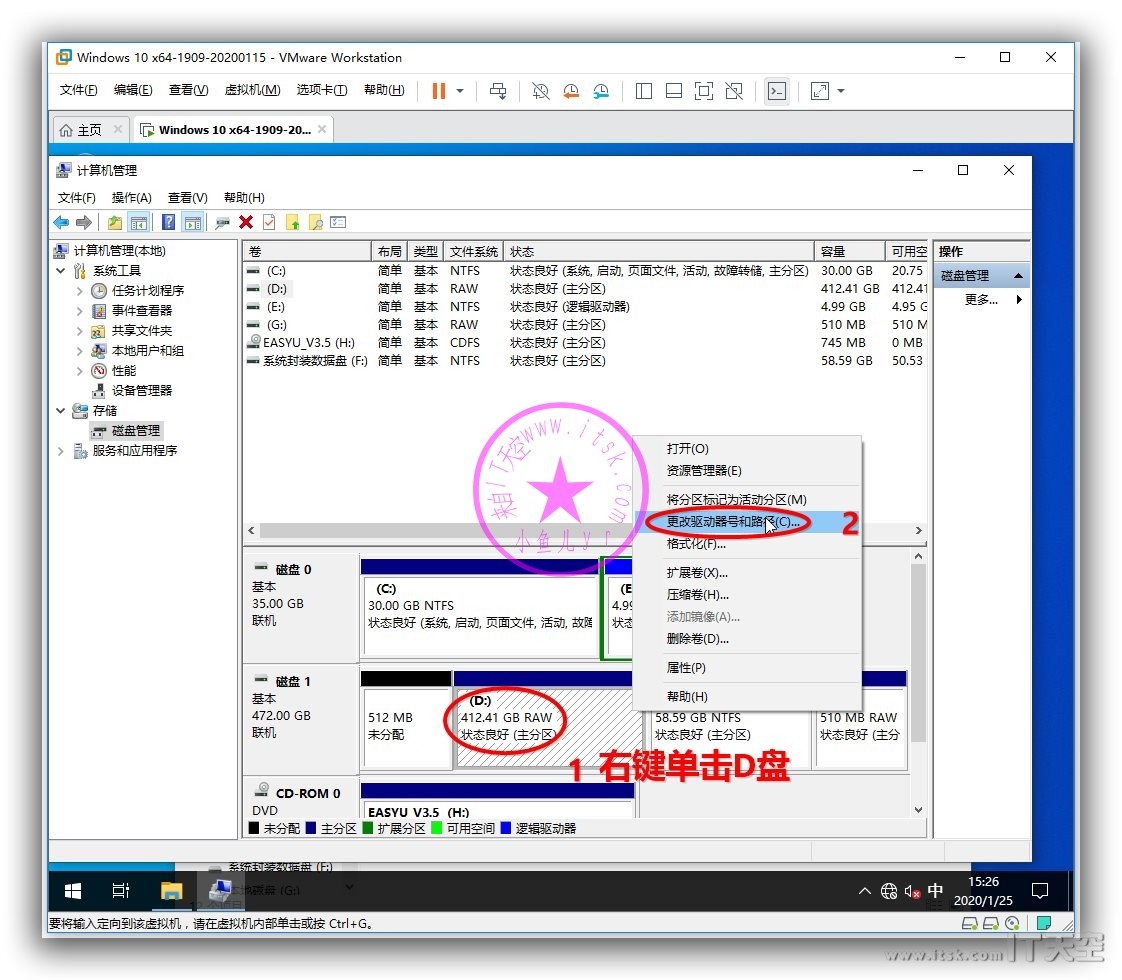1122x980 pixels.
Task: Collapse the 系统工具 tree node
Action: pos(61,270)
